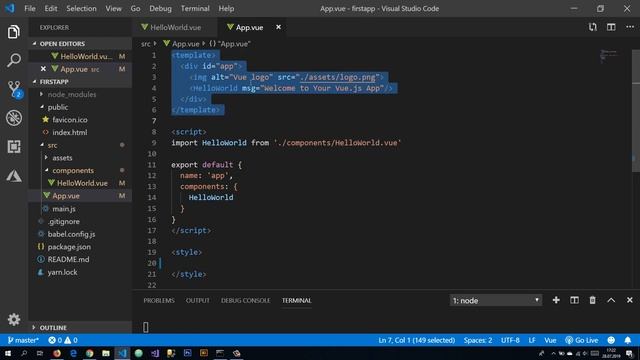Open the Azure view in activity bar
Image resolution: width=640 pixels, height=360 pixels.
click(x=14, y=176)
